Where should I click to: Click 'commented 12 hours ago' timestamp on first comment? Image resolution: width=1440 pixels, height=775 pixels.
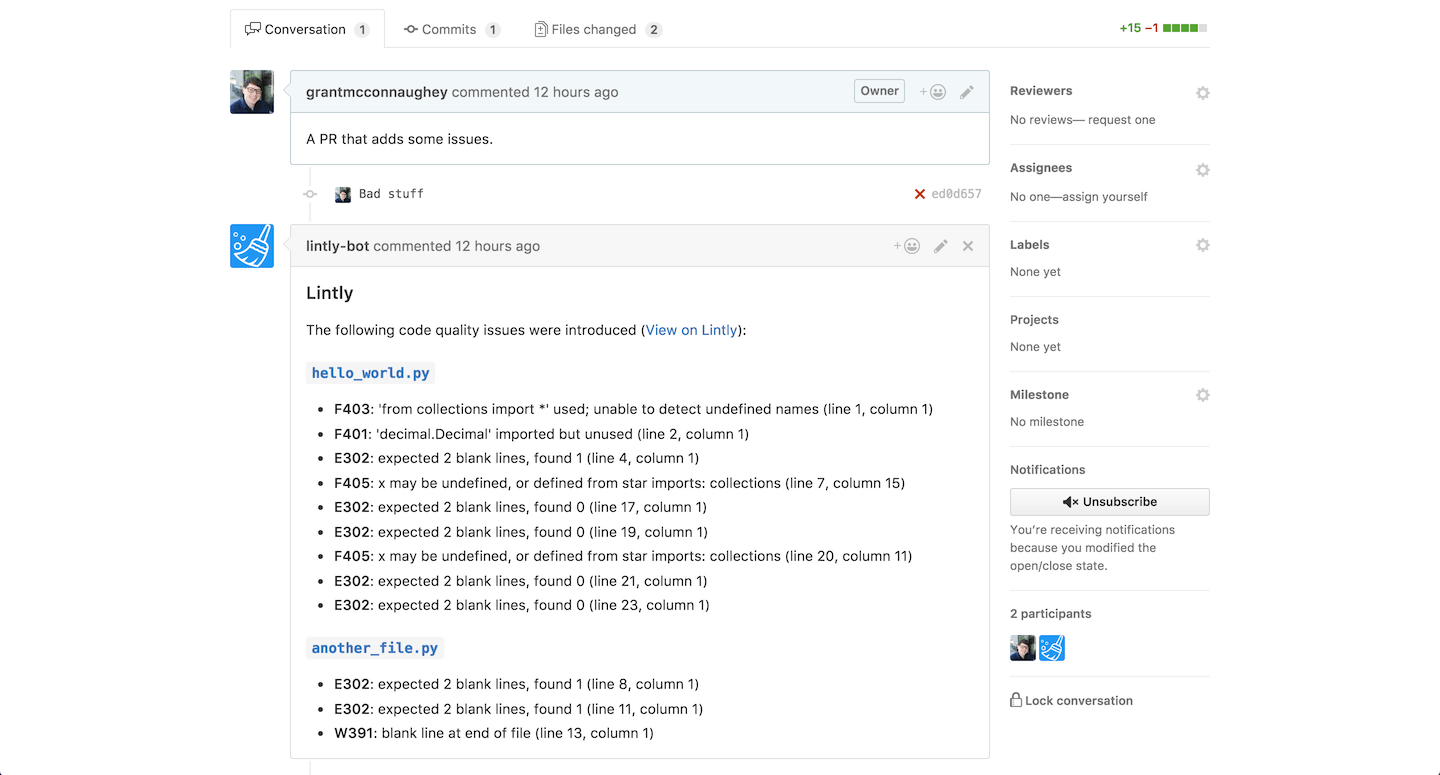(x=535, y=92)
